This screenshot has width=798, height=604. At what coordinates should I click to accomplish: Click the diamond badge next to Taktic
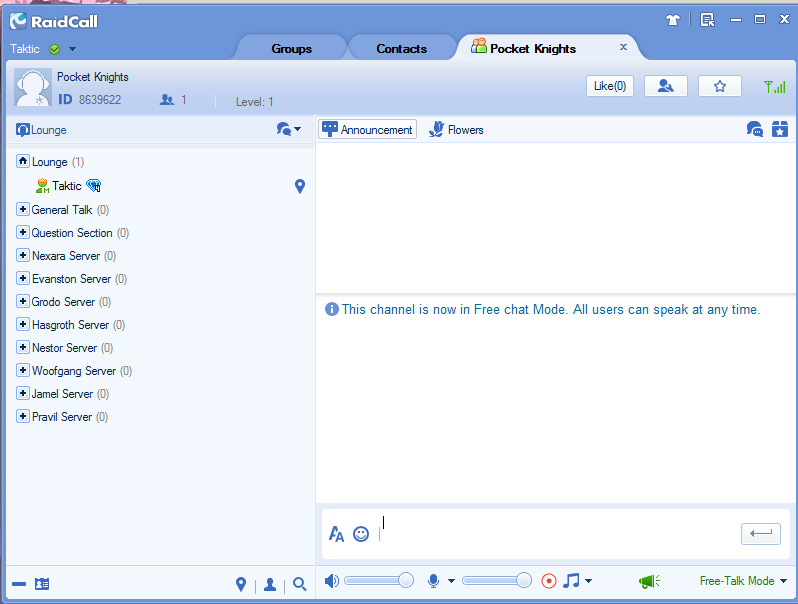(x=94, y=186)
